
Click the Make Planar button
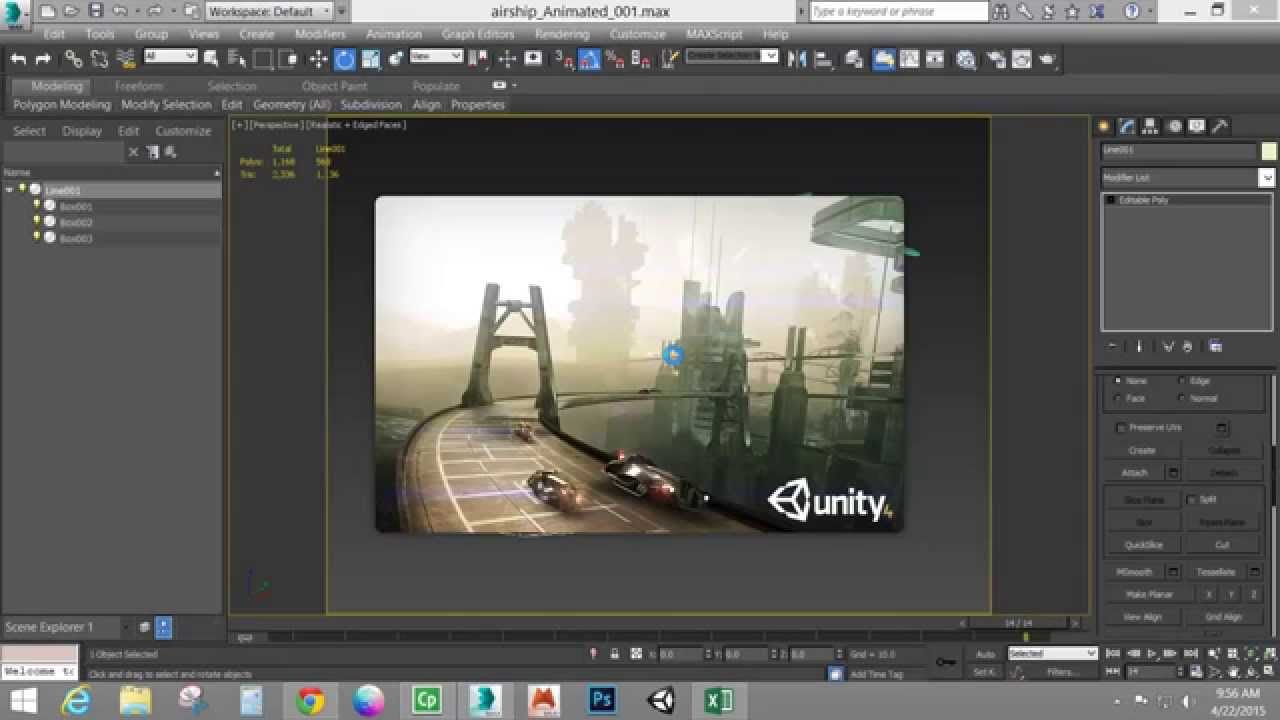tap(1151, 593)
